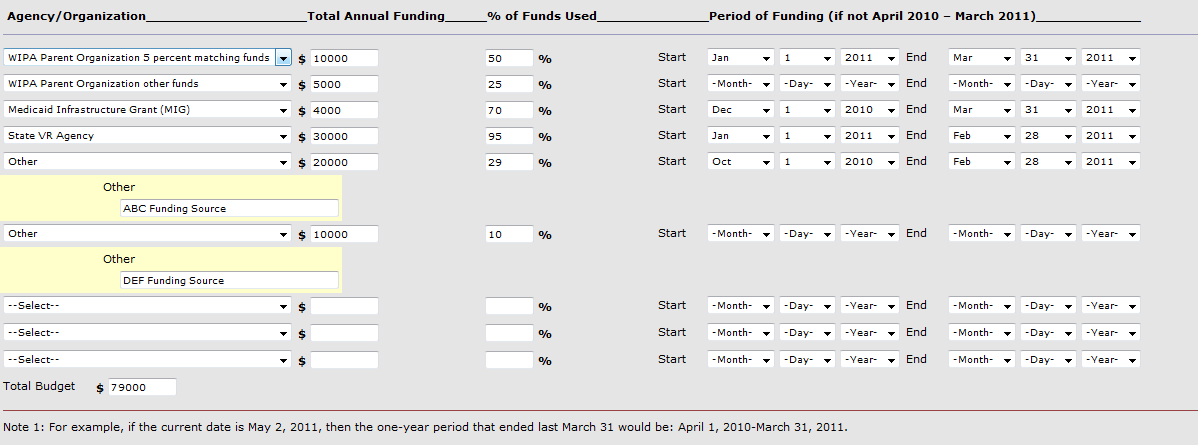The width and height of the screenshot is (1198, 445).
Task: Click the percent used field showing 70
Action: 508,110
